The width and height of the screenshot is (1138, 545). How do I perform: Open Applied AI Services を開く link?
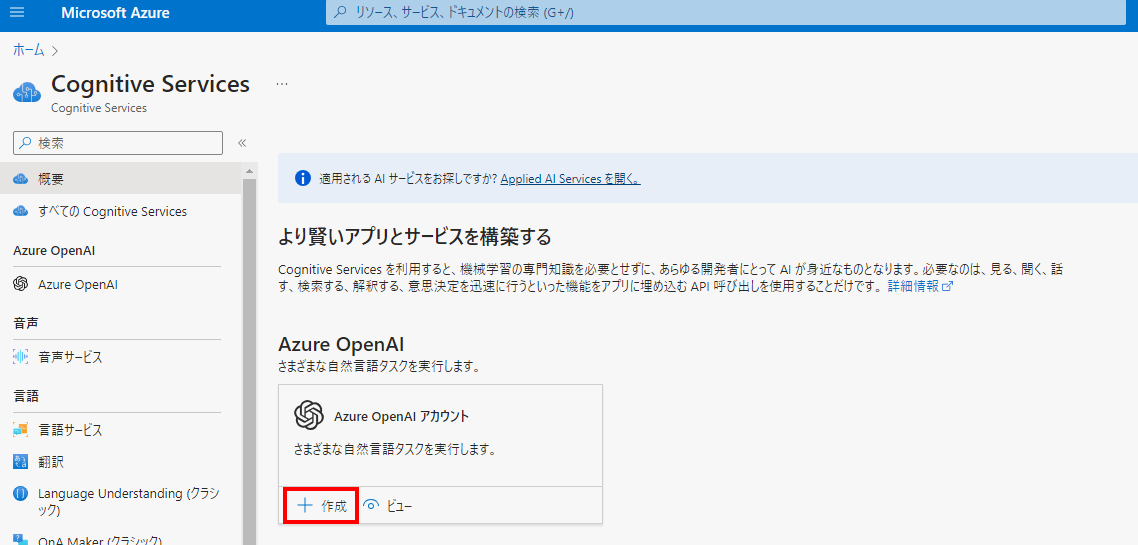pyautogui.click(x=570, y=179)
